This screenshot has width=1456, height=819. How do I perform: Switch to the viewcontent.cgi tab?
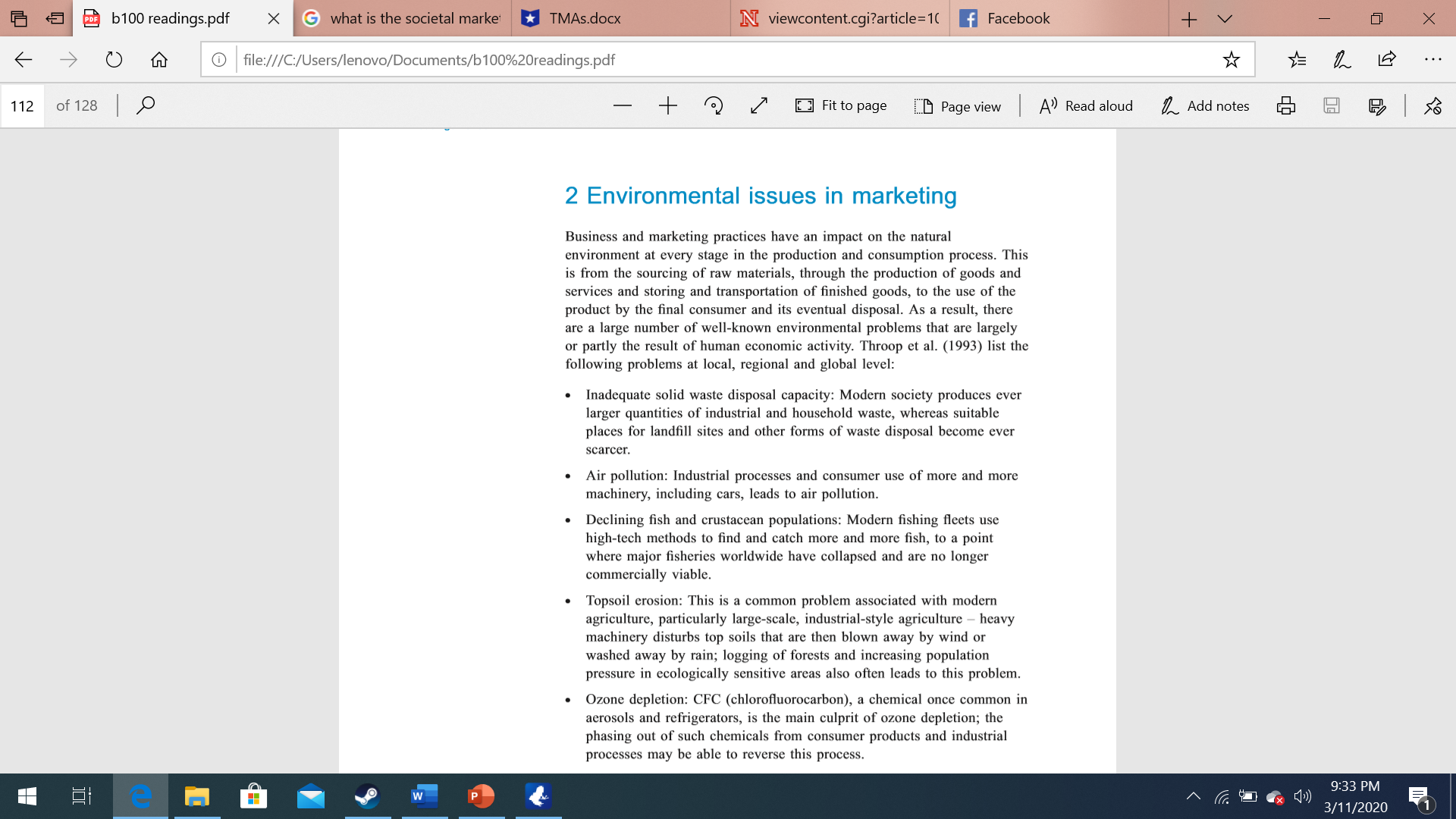(839, 18)
